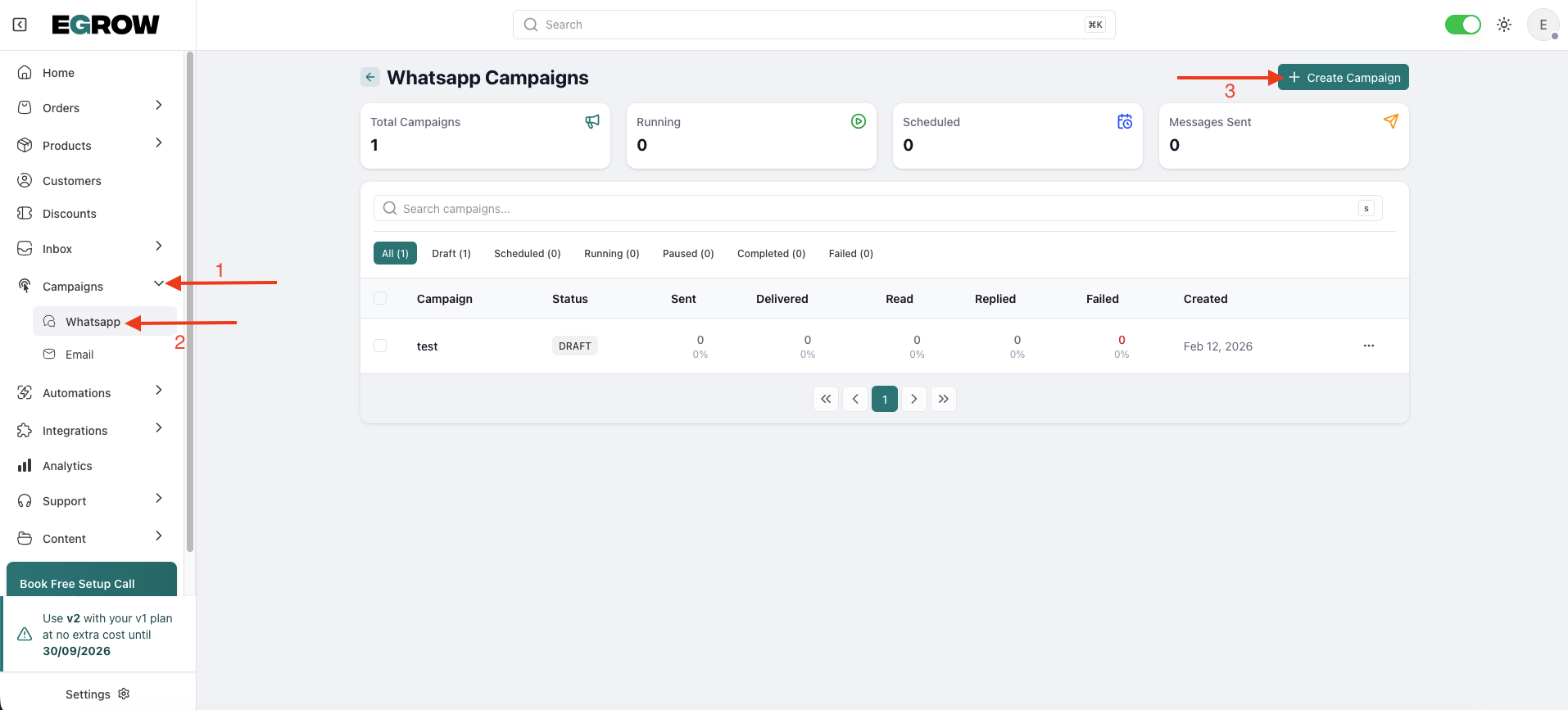Click the sidebar vertical scrollbar

[190, 301]
